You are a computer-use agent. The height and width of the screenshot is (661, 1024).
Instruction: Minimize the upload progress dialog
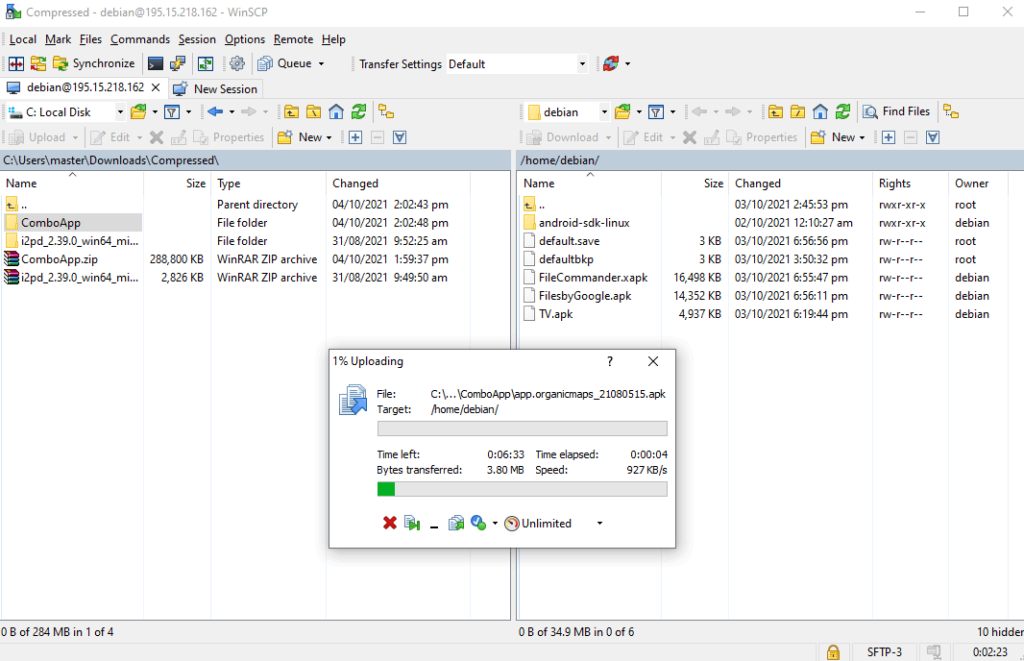click(x=434, y=524)
